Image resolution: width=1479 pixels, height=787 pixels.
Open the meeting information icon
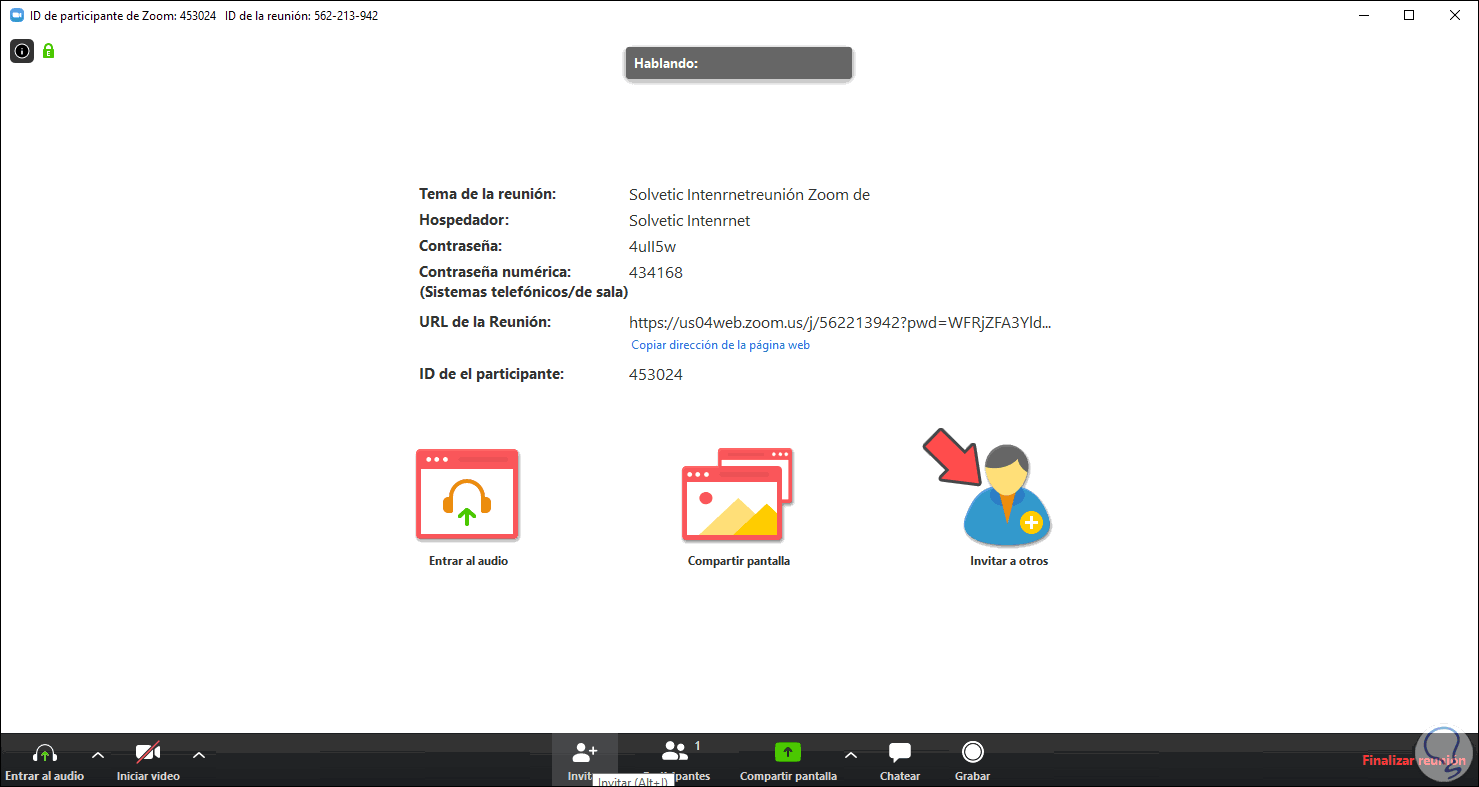pos(22,51)
